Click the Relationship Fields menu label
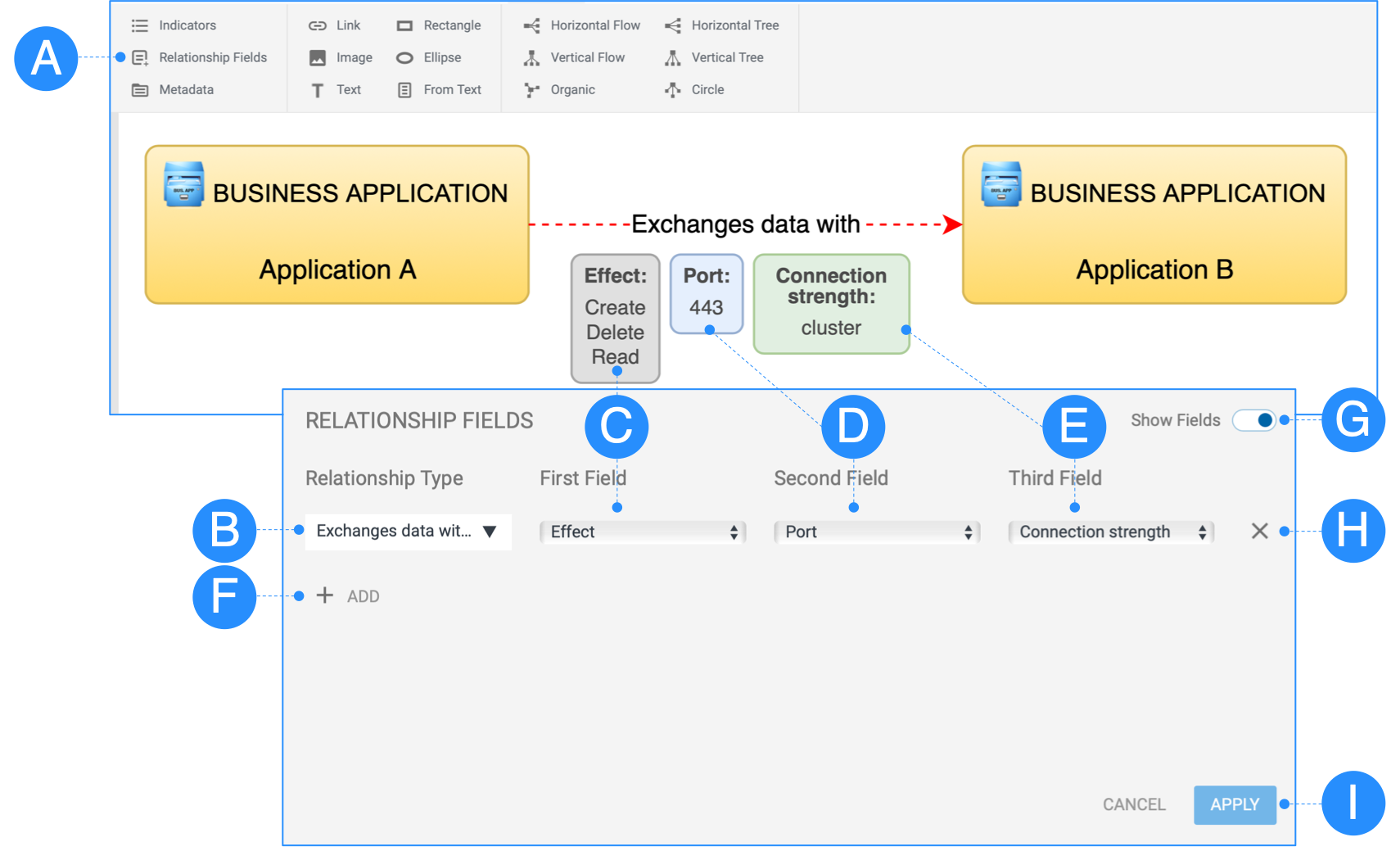The height and width of the screenshot is (860, 1400). (x=213, y=57)
